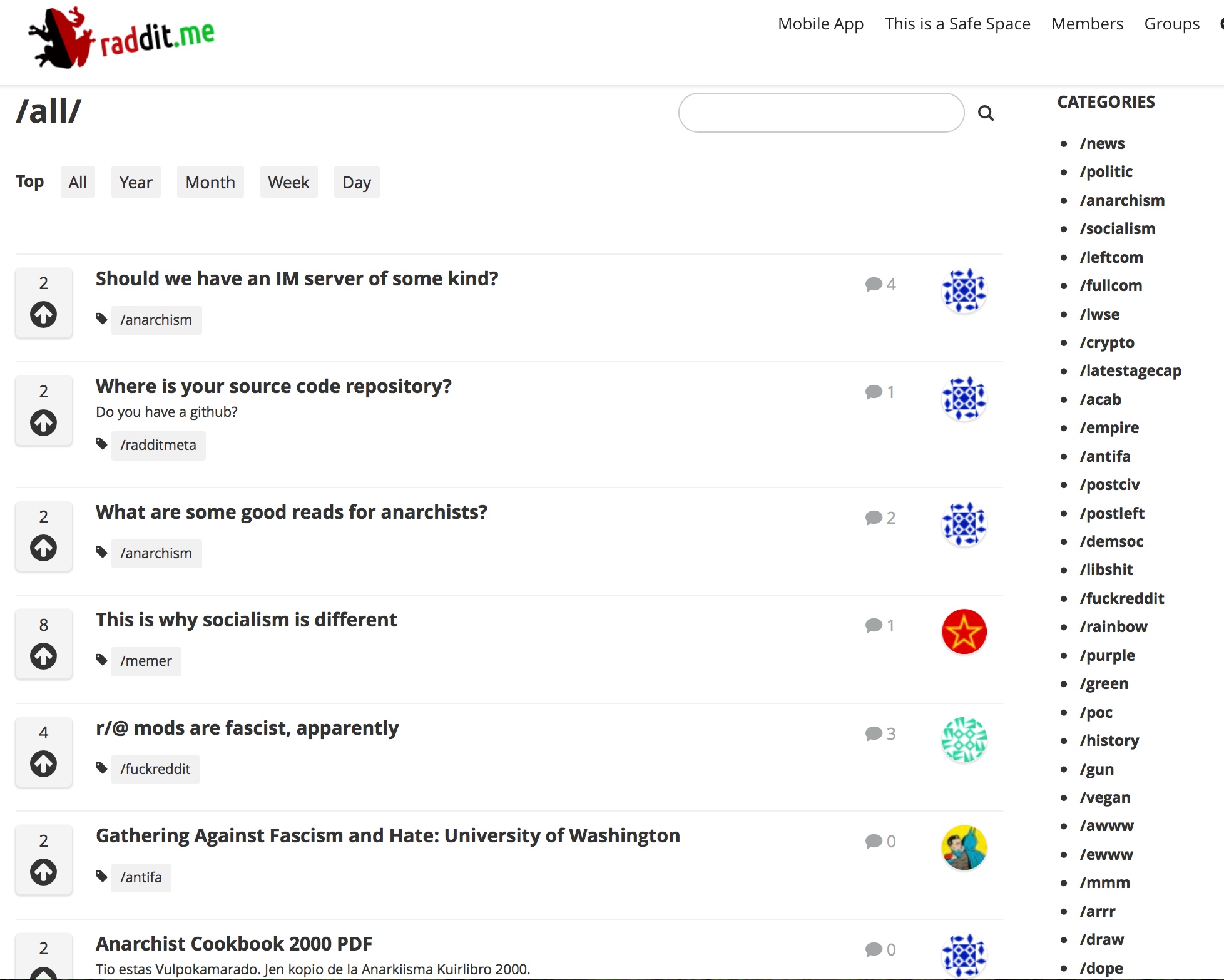
Task: Filter top posts by Year
Action: point(136,182)
